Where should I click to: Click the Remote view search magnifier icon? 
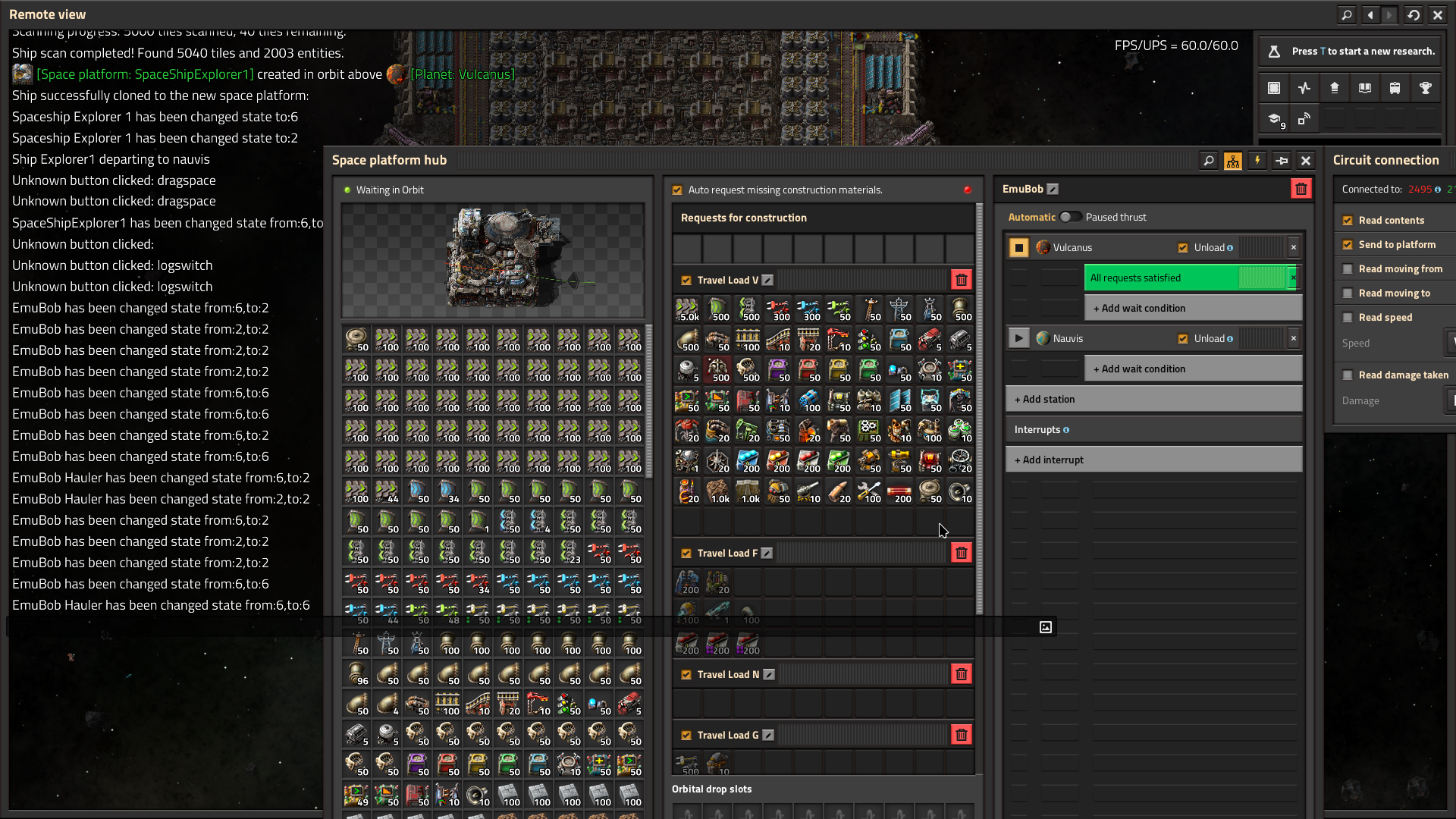click(x=1346, y=14)
